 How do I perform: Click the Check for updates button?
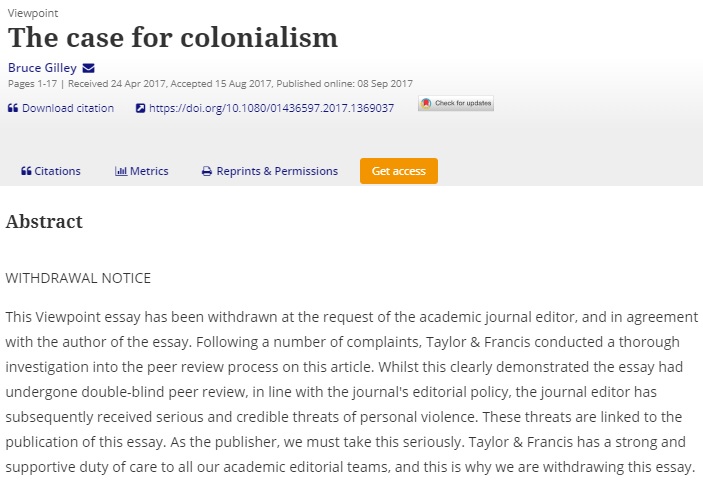tap(456, 103)
